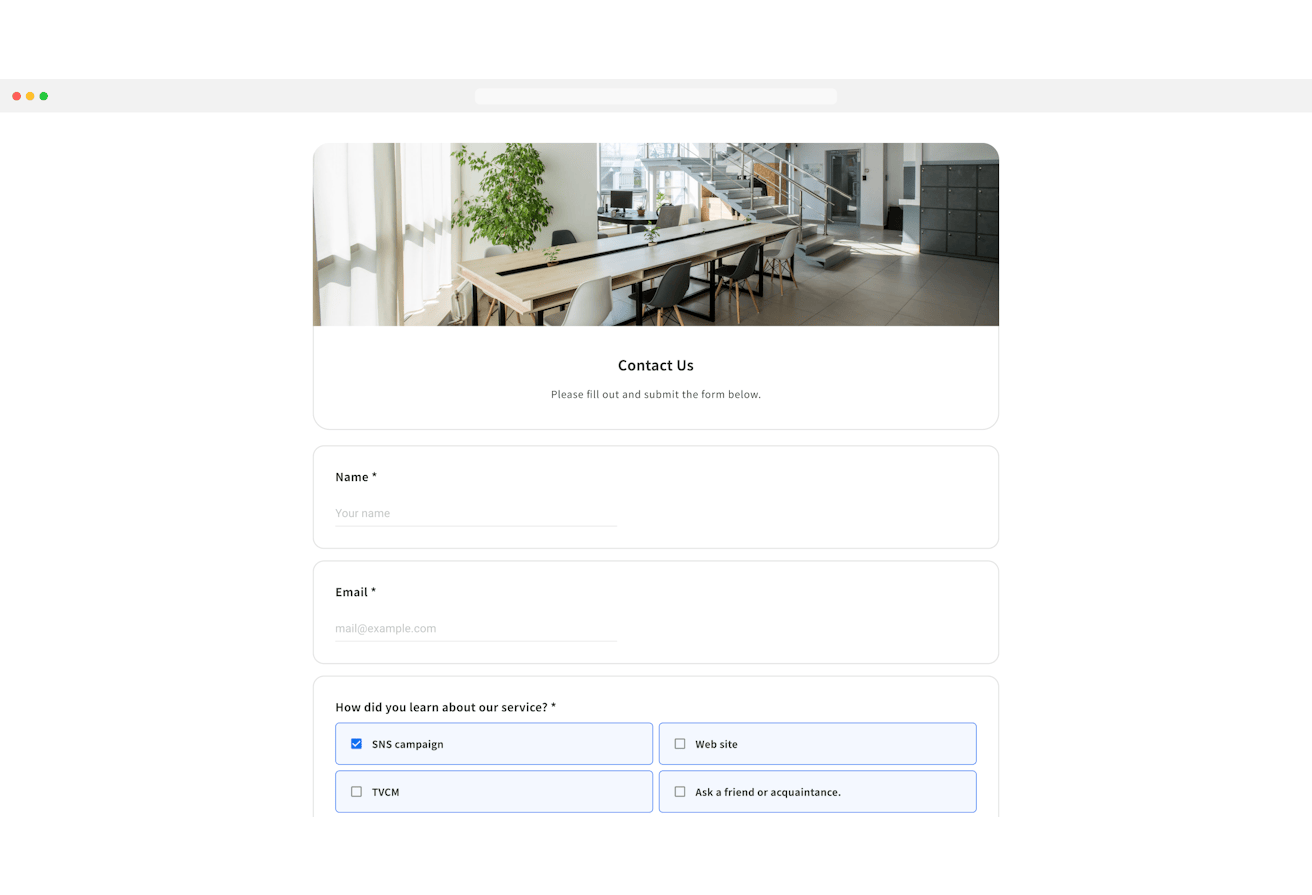The image size is (1312, 895).
Task: Click the yellow minimize window dot
Action: tap(30, 96)
